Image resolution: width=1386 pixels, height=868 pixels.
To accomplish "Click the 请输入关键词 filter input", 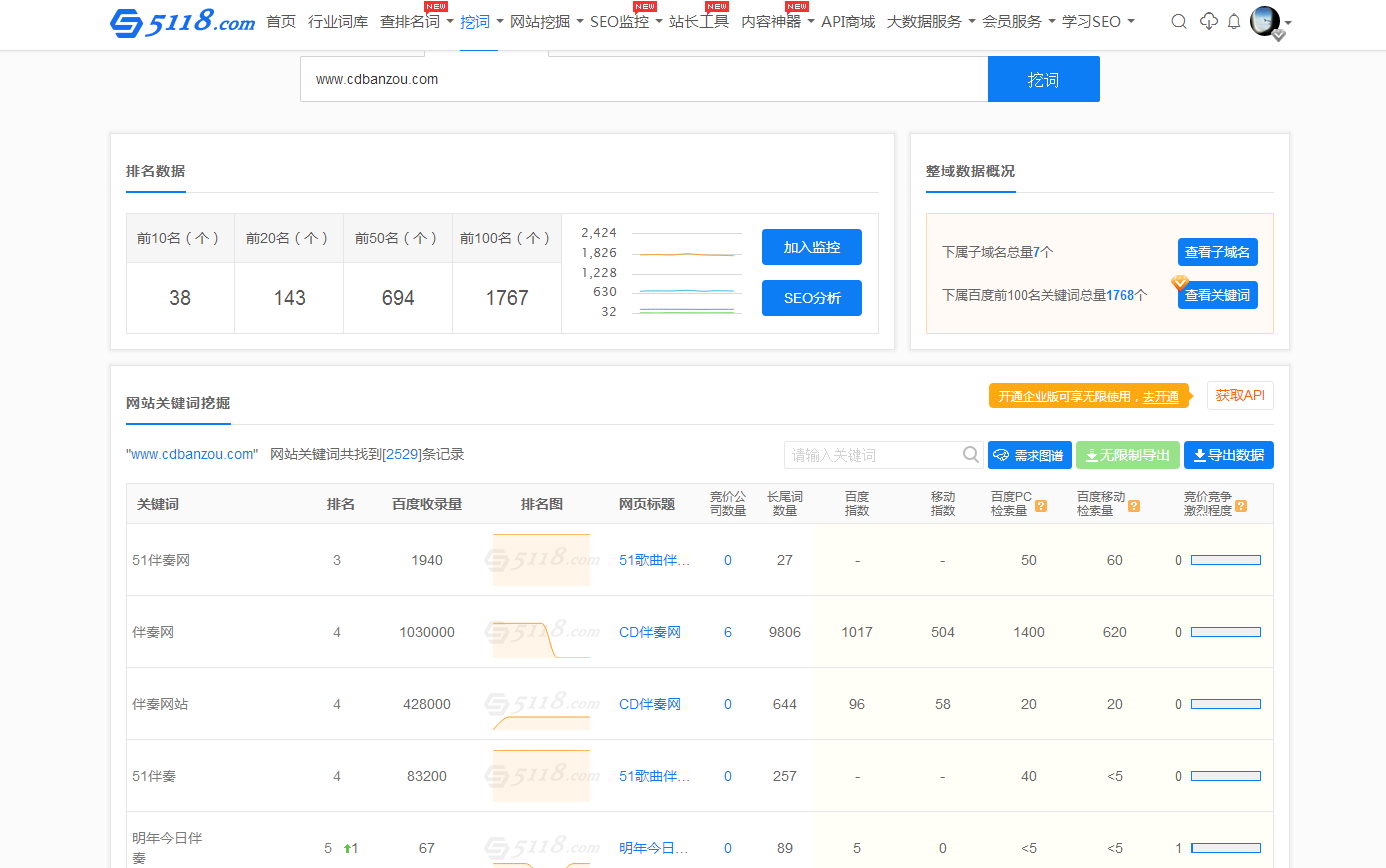I will pyautogui.click(x=873, y=455).
